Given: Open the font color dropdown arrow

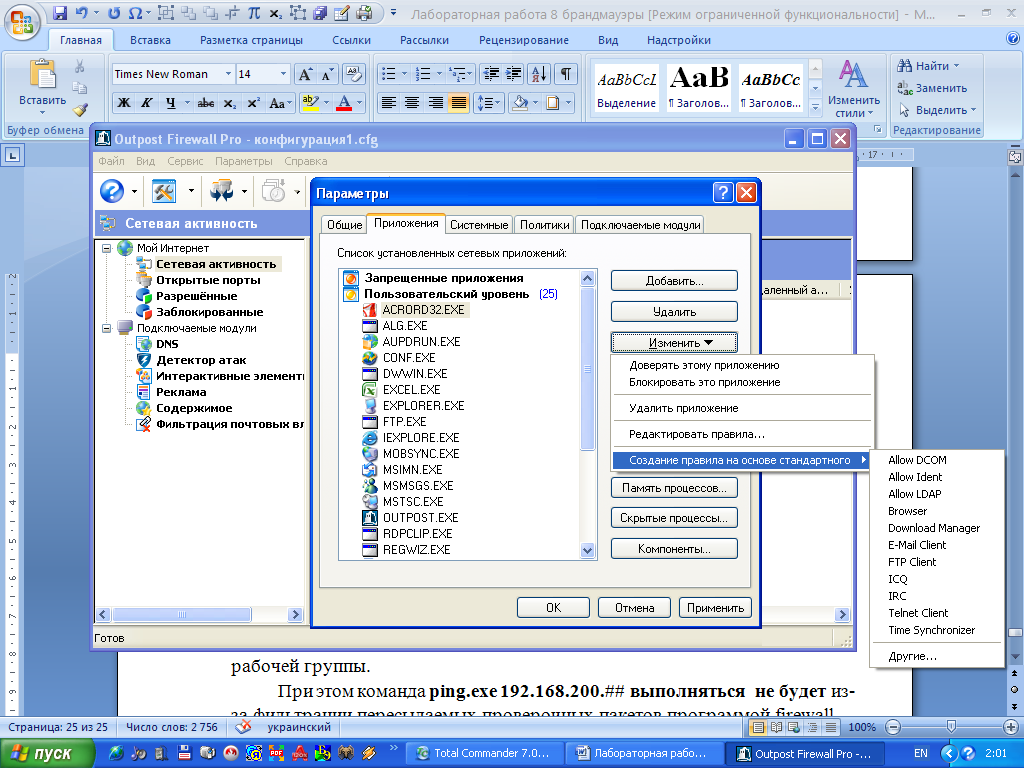Looking at the screenshot, I should 359,103.
